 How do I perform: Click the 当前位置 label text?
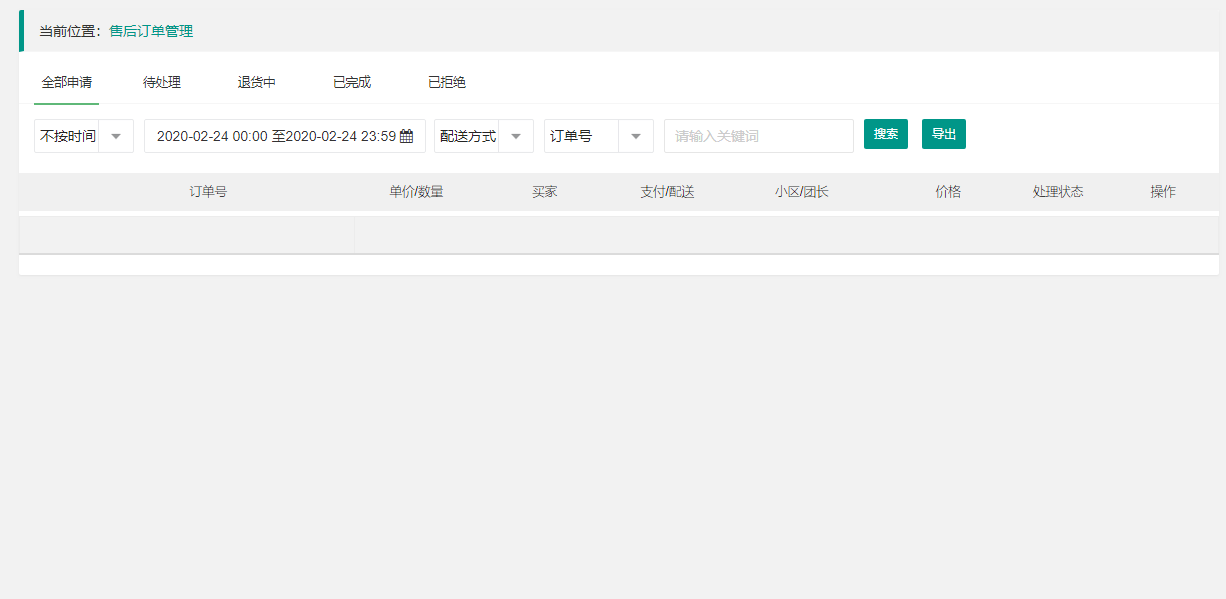(x=70, y=31)
